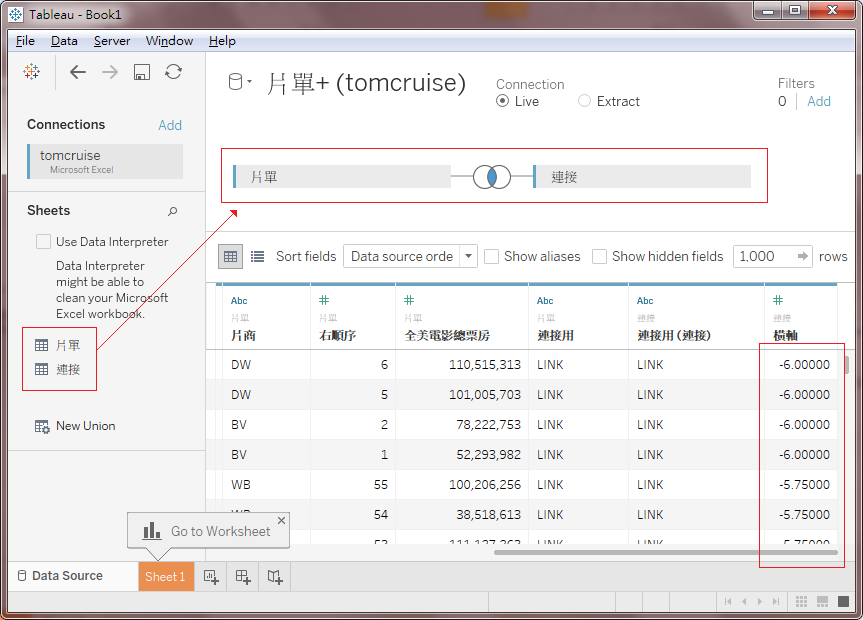Screen dimensions: 863x620
Task: Click the 片單 sheet table icon
Action: (41, 345)
